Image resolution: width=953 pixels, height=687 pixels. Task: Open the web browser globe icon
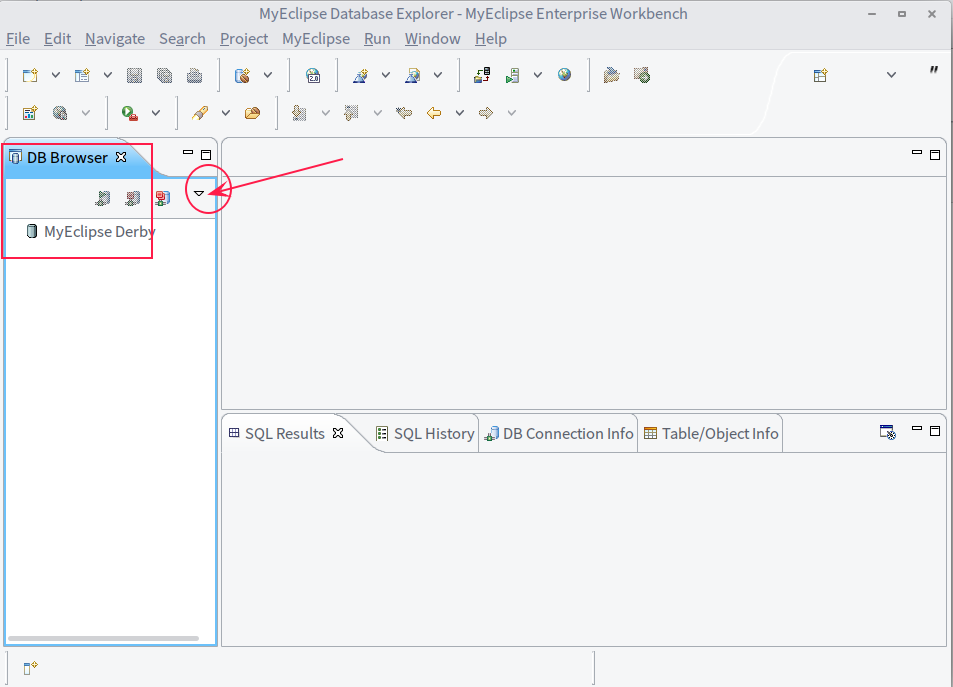564,75
